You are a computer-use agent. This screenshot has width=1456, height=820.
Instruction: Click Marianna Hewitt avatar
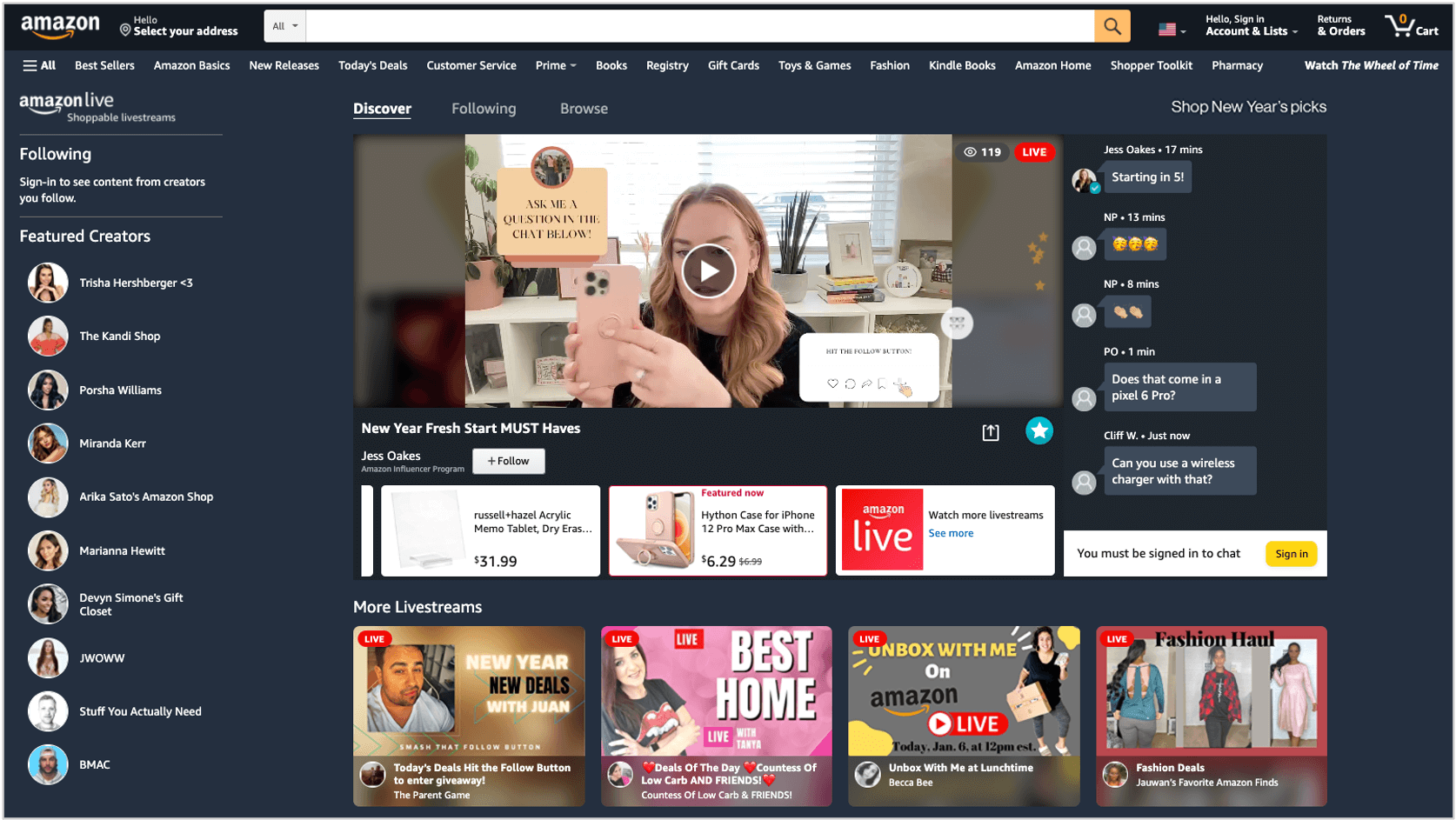coord(48,550)
